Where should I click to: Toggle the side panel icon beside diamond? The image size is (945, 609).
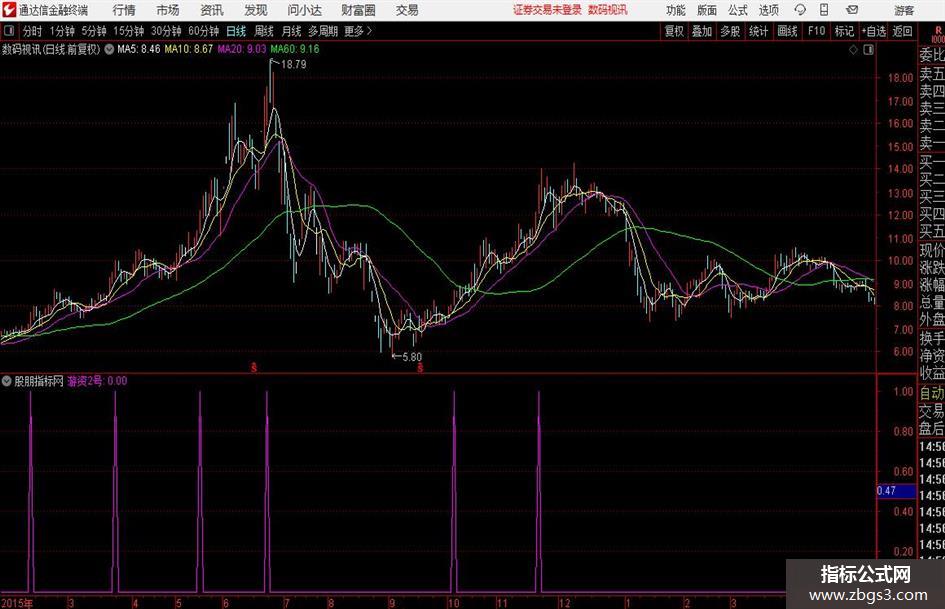coord(868,50)
